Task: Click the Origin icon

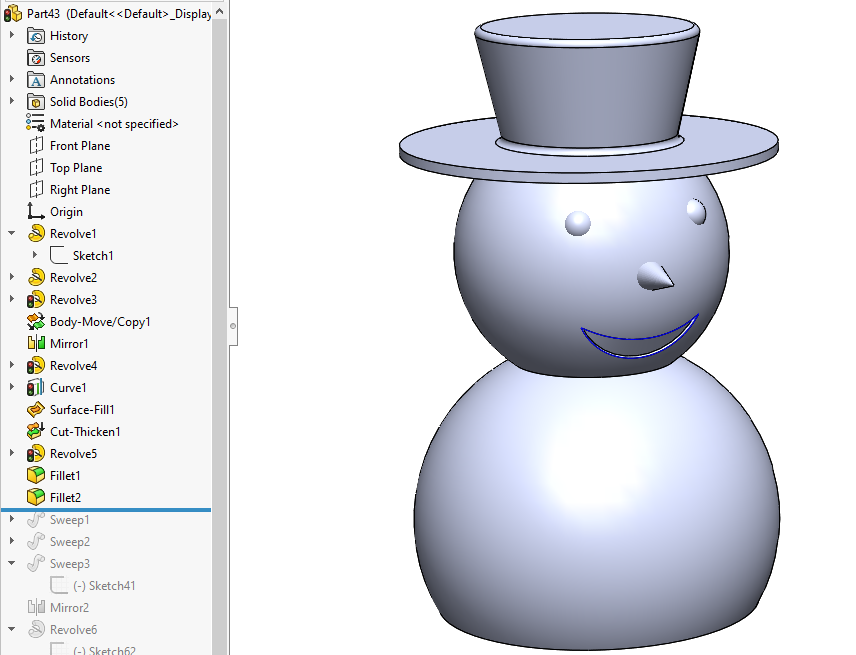Action: (x=36, y=212)
